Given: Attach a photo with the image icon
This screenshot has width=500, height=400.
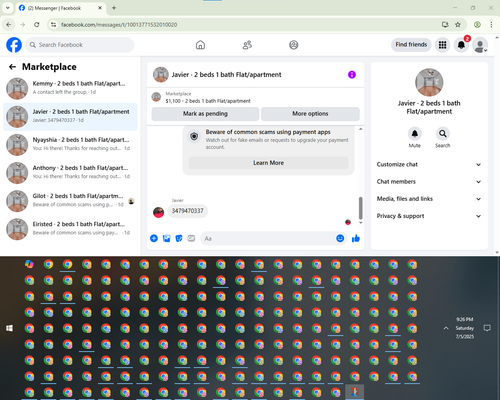Looking at the screenshot, I should pos(166,238).
